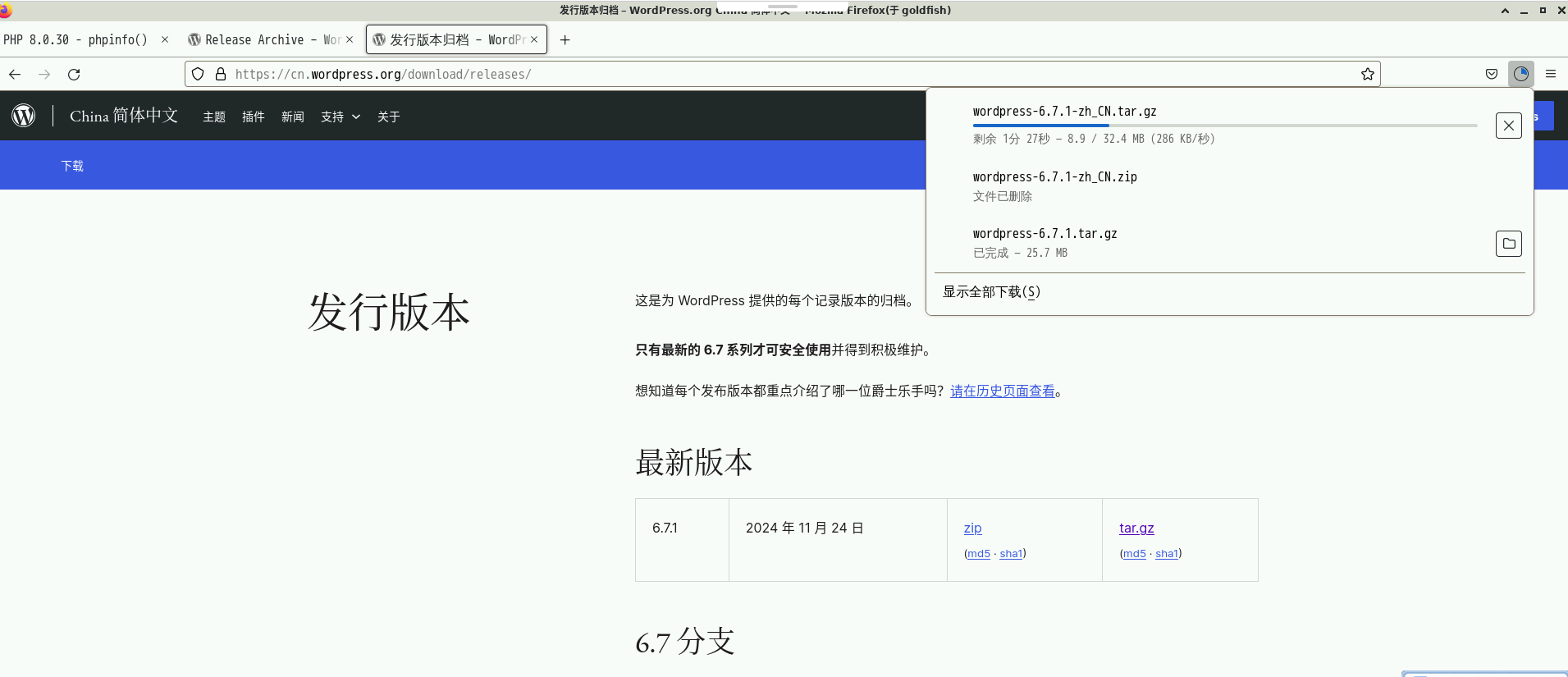Click the 已完成 – 25.7 MB status
Screen dimensions: 1568x677
tap(1020, 254)
